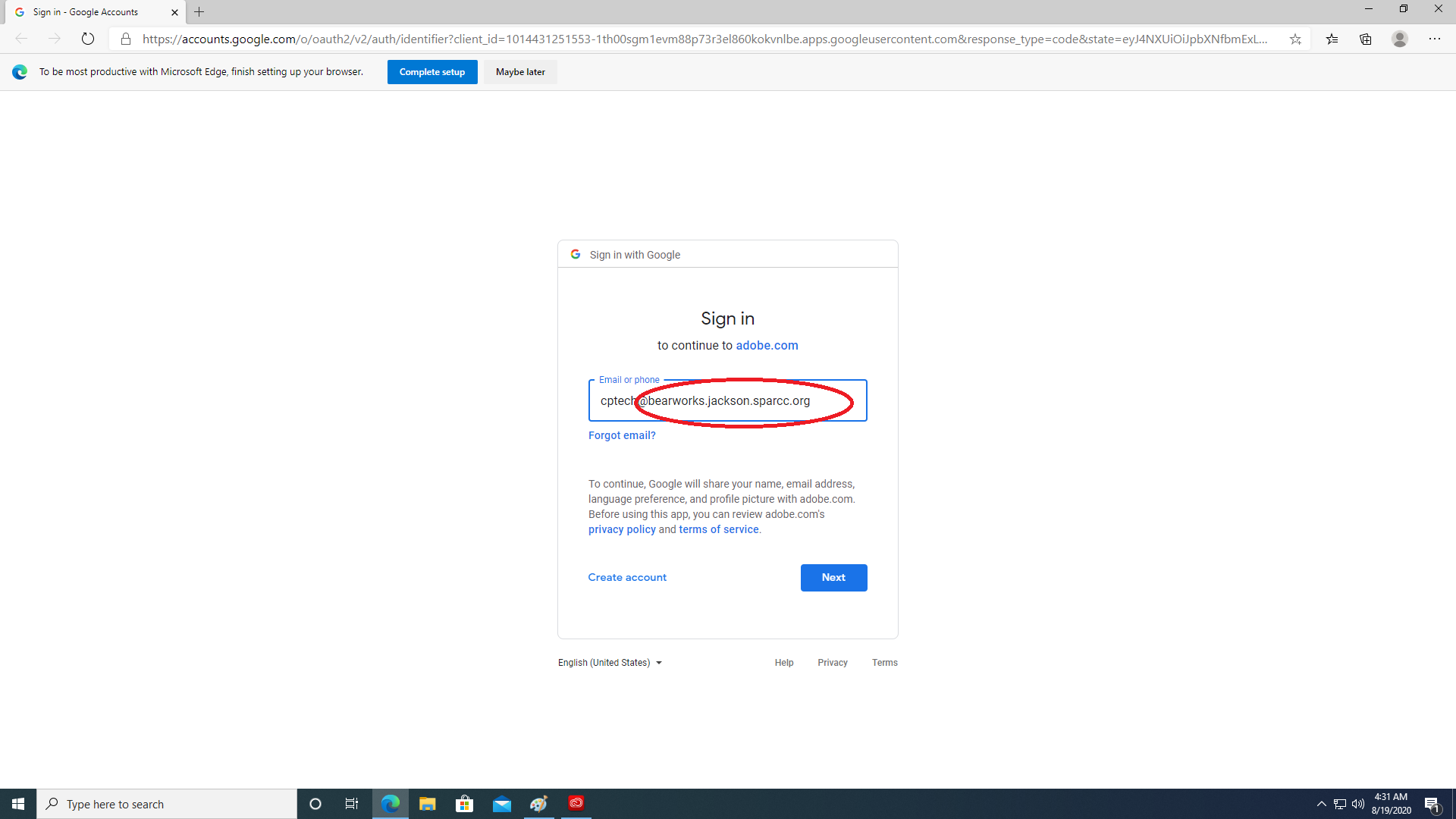The height and width of the screenshot is (819, 1456).
Task: Expand English (United States) language dropdown
Action: pos(610,663)
